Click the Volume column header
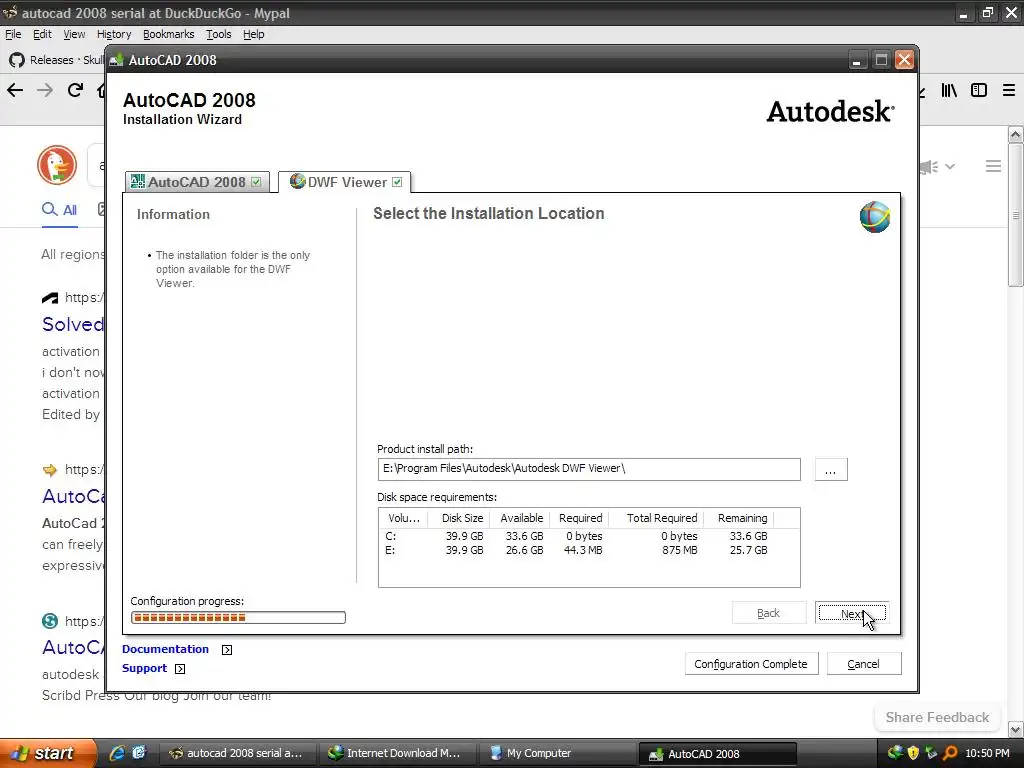Screen dimensions: 1024x768 point(404,518)
